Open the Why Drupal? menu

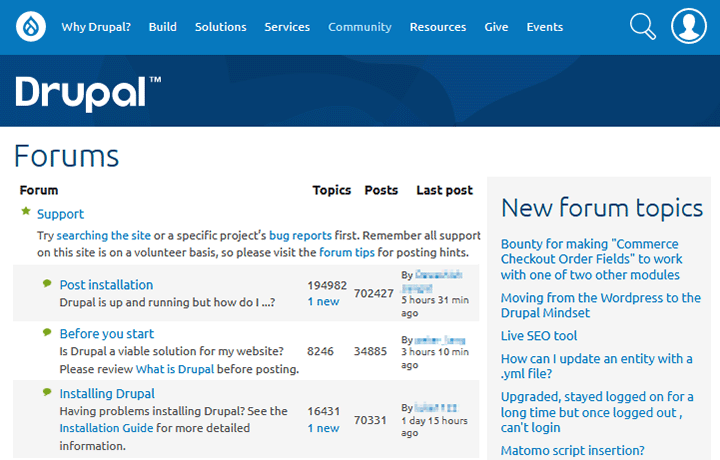pos(96,27)
